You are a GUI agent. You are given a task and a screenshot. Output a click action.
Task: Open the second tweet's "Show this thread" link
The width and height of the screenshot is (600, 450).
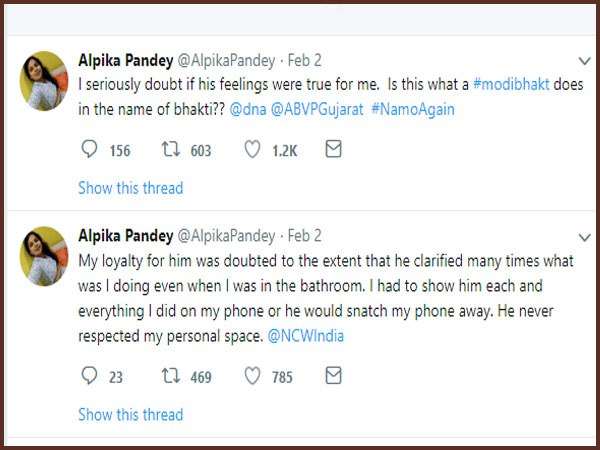(130, 414)
